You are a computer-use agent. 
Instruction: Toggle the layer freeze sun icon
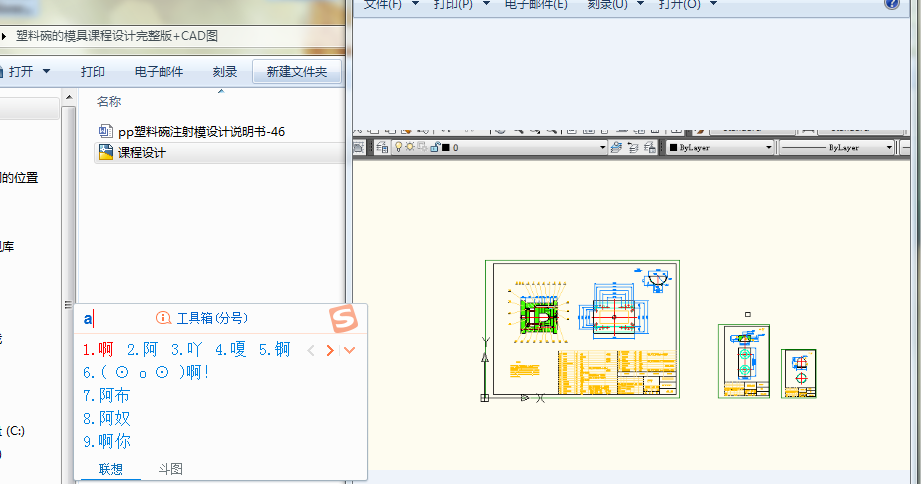(410, 147)
